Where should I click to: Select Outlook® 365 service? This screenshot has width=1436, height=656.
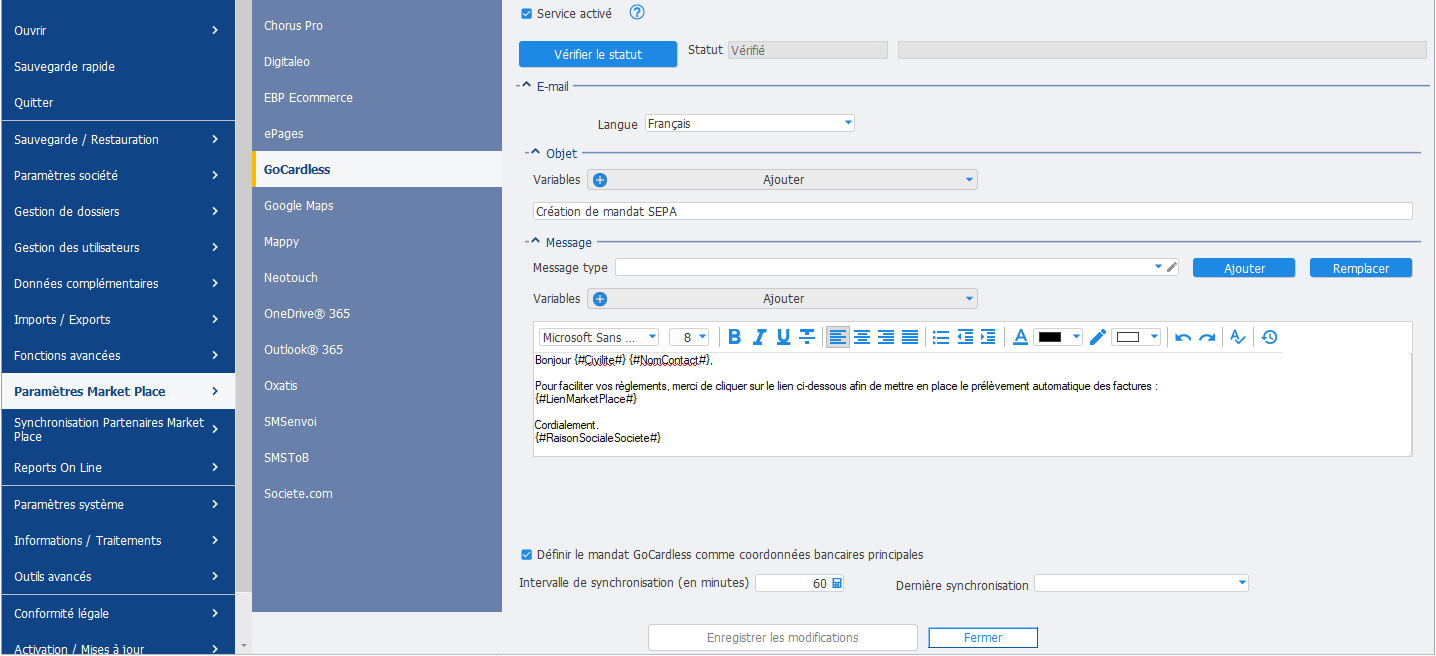click(377, 349)
